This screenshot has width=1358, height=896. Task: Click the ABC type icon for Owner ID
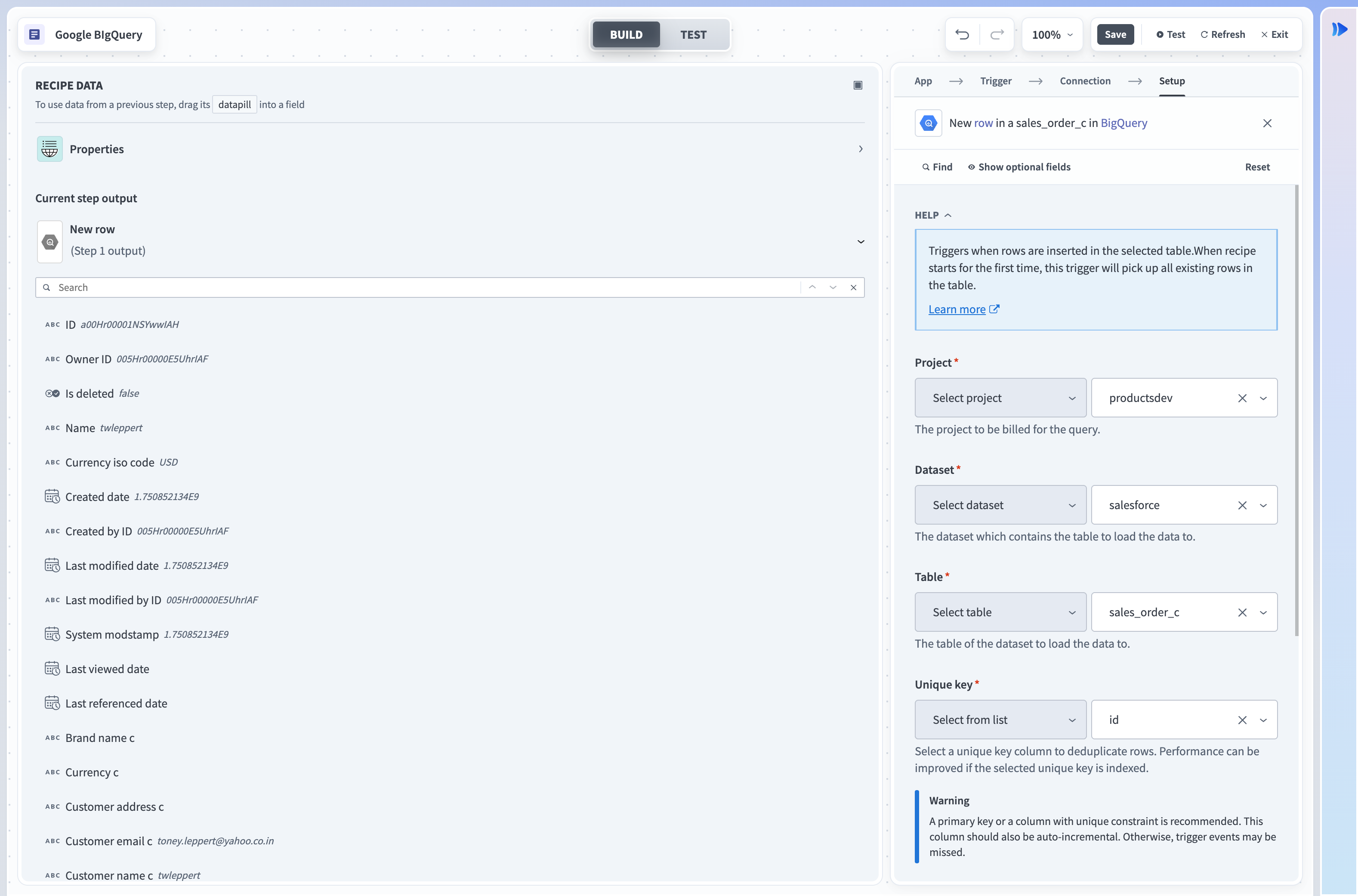click(x=52, y=359)
